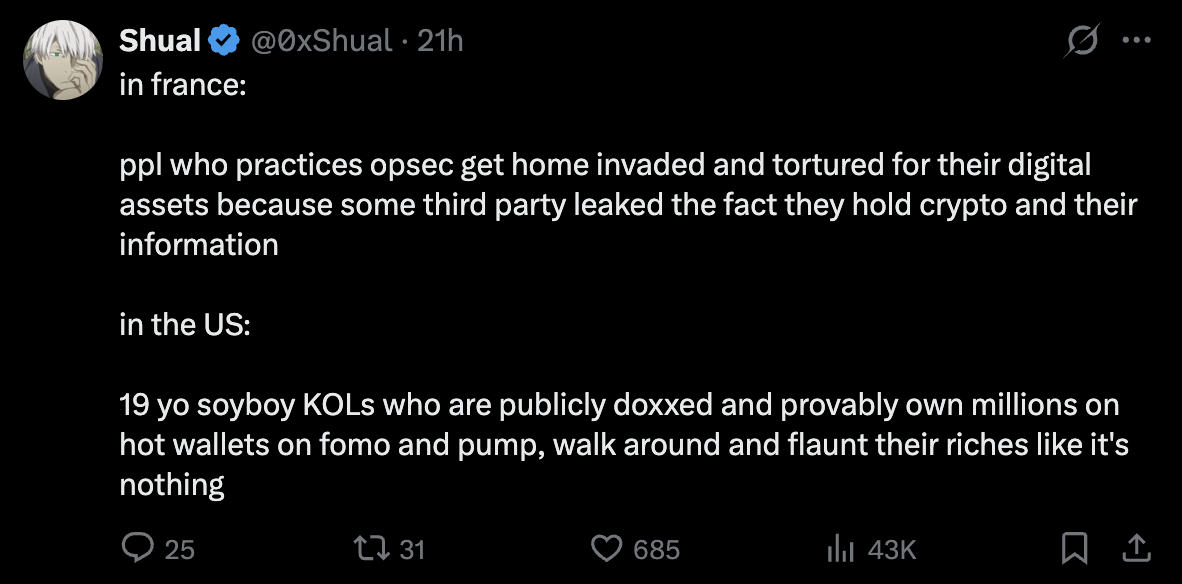Viewport: 1182px width, 584px height.
Task: Open the three-dot more options menu
Action: [1137, 41]
